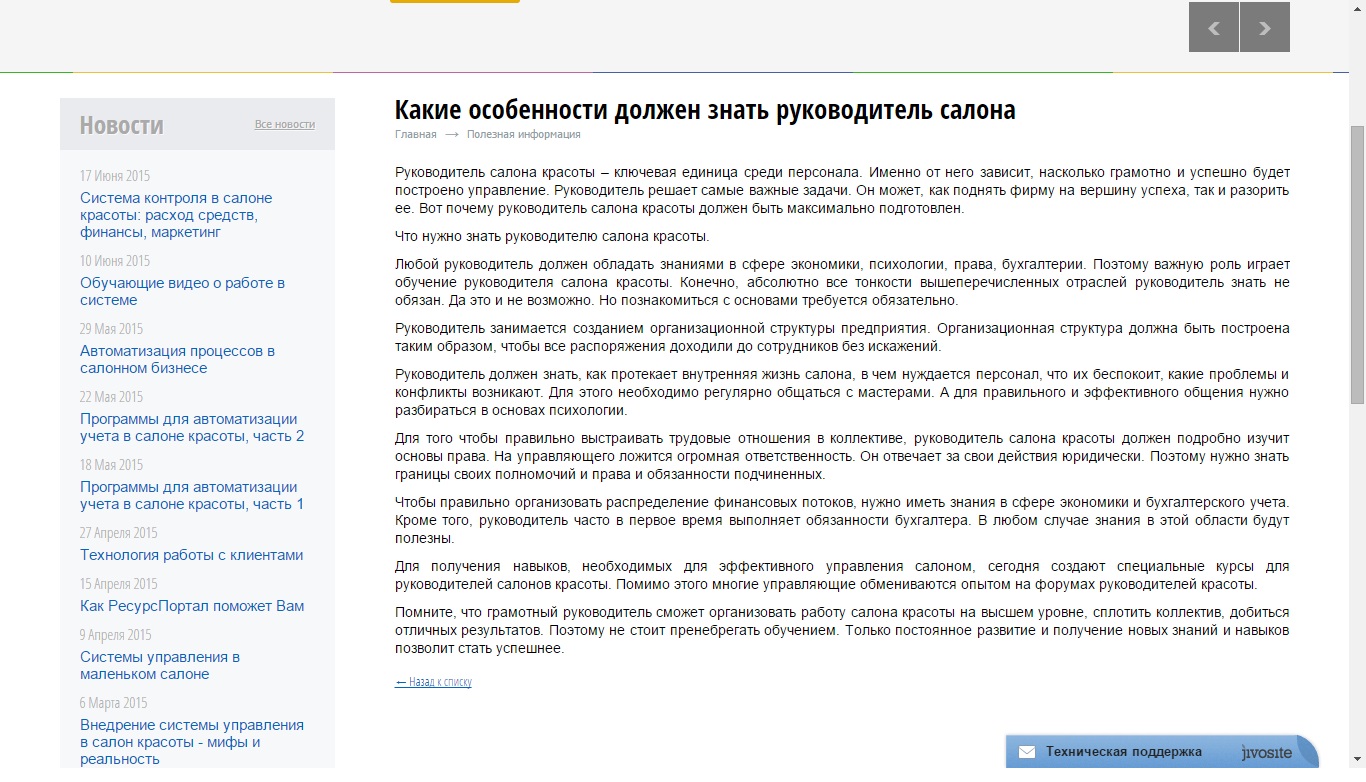
Task: Click the jivosite logo in chat widget
Action: click(1266, 752)
